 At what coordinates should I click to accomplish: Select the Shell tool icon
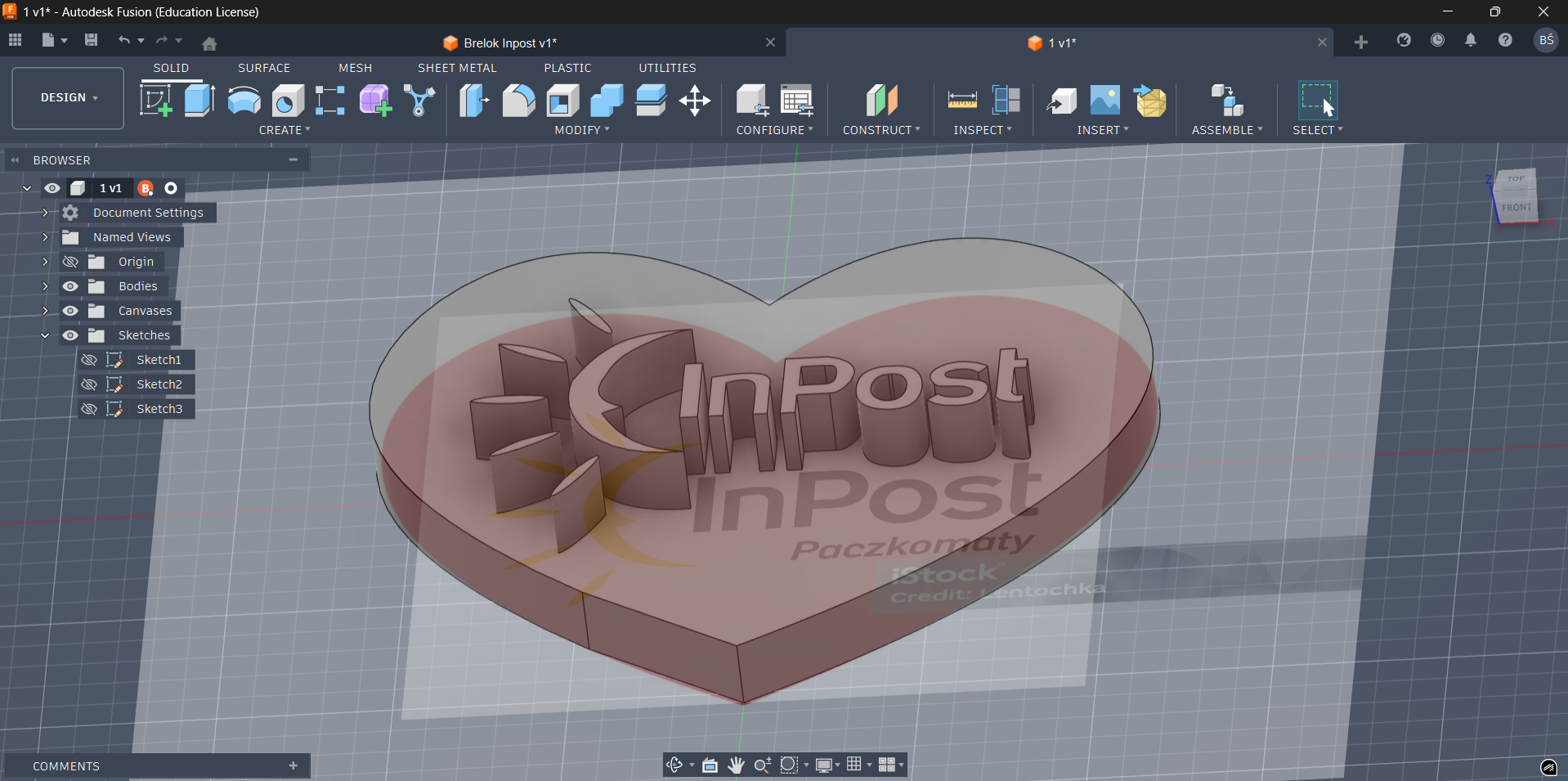[x=562, y=101]
